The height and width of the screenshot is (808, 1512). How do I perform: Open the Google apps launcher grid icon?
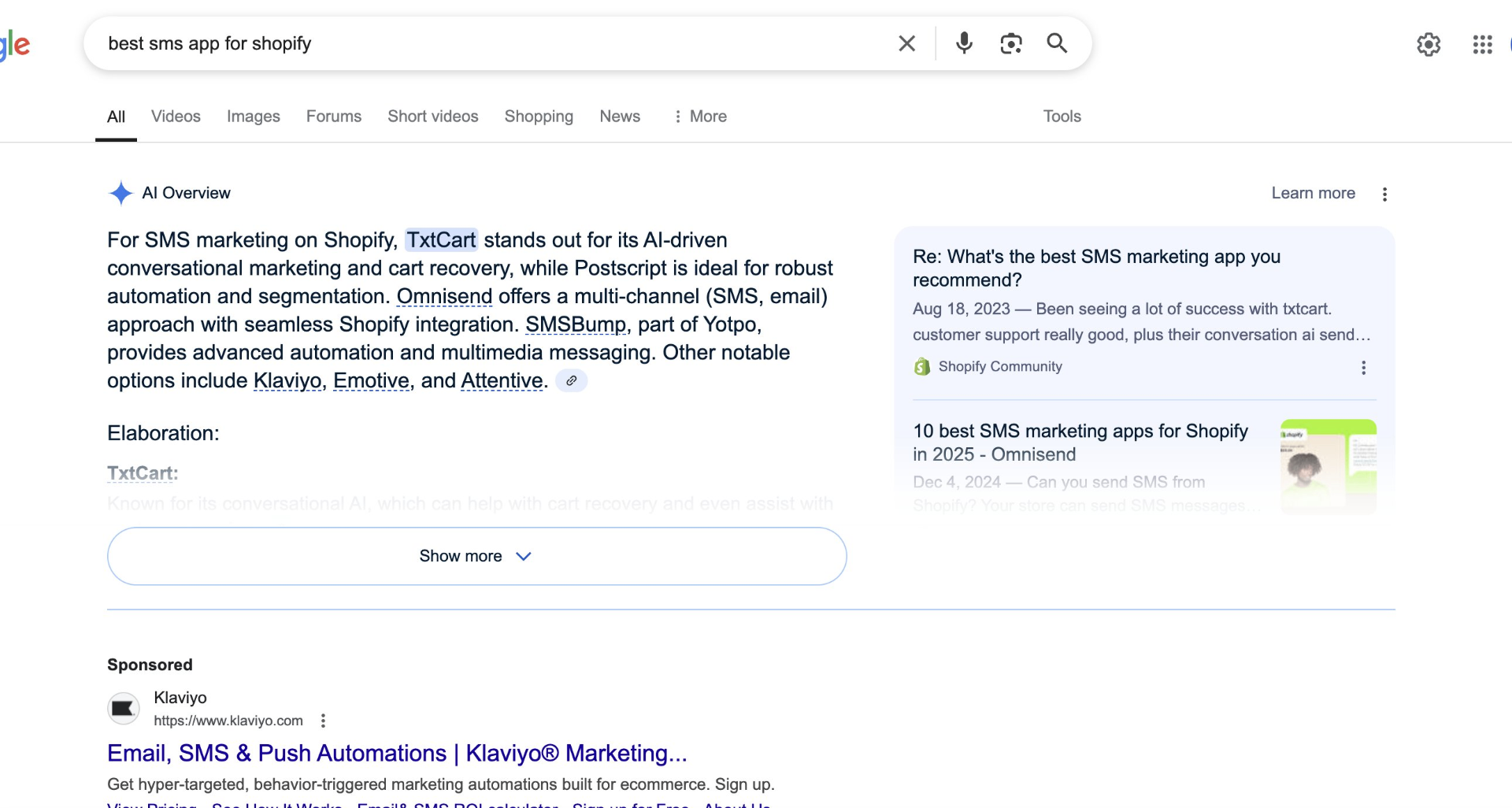click(x=1482, y=44)
